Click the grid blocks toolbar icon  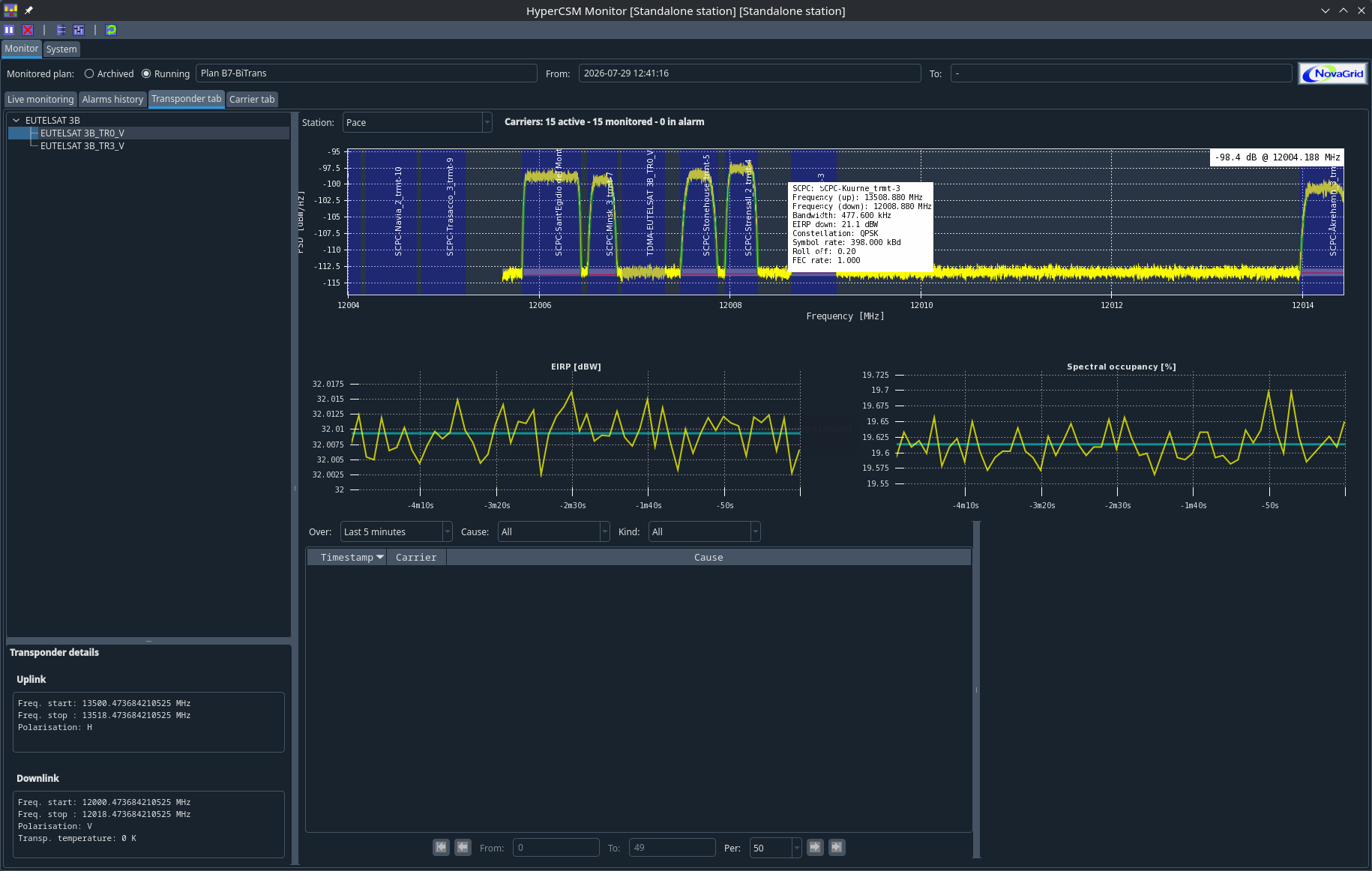point(79,30)
